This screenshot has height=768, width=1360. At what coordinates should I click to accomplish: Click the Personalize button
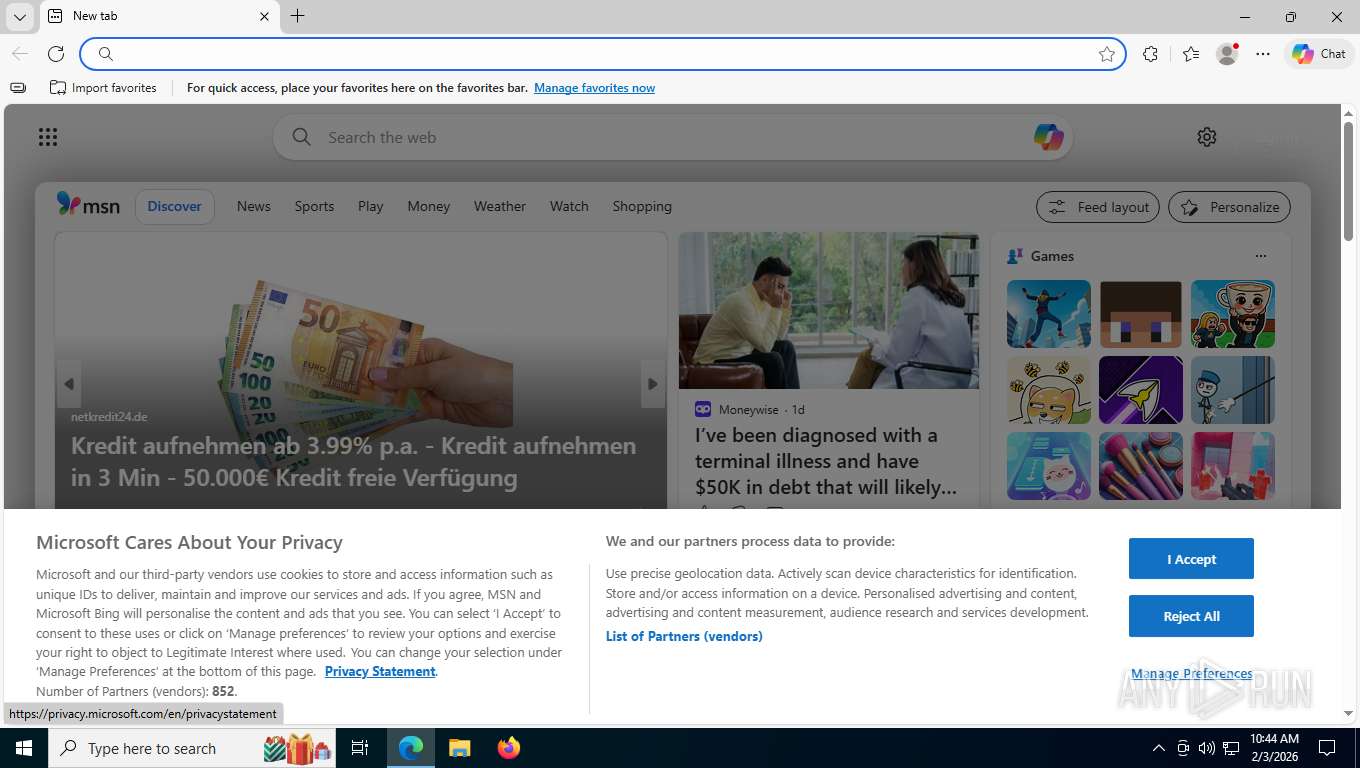(x=1229, y=207)
